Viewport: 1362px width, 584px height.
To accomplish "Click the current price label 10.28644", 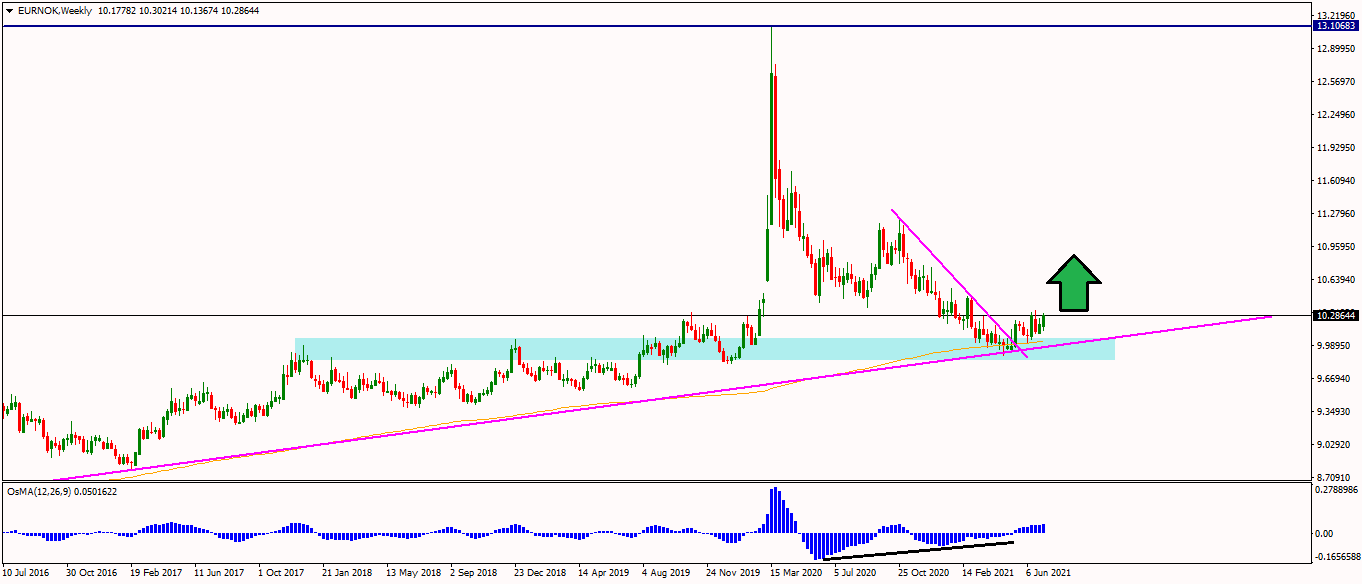I will 1336,316.
